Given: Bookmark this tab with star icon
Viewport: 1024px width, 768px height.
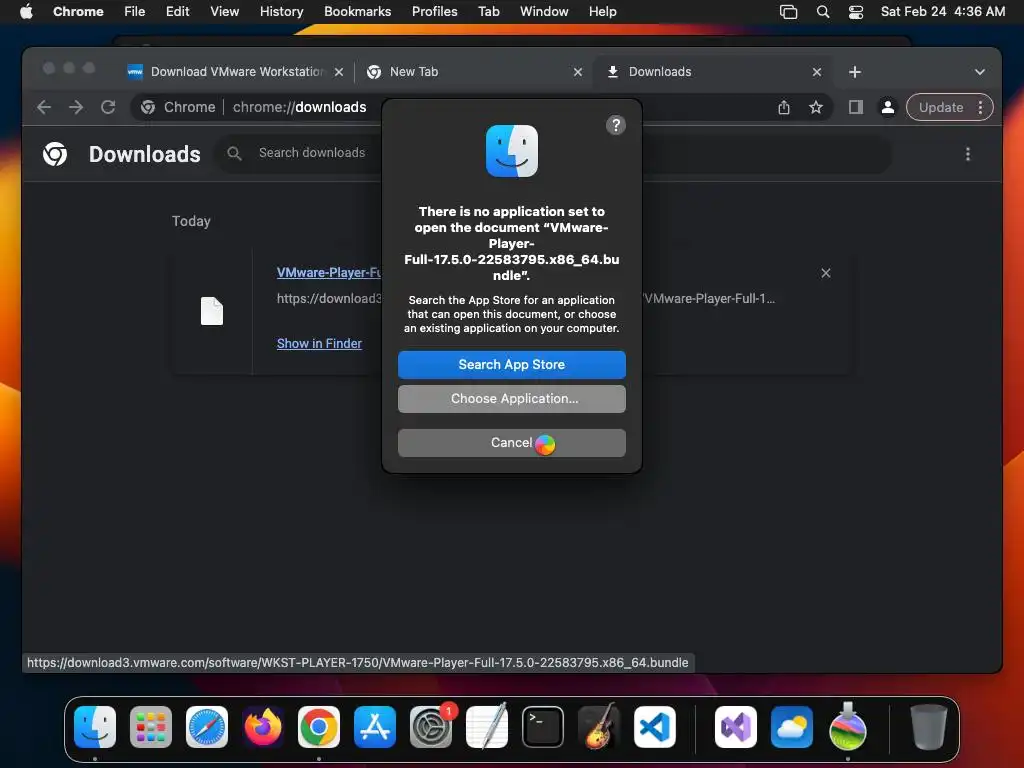Looking at the screenshot, I should [816, 107].
